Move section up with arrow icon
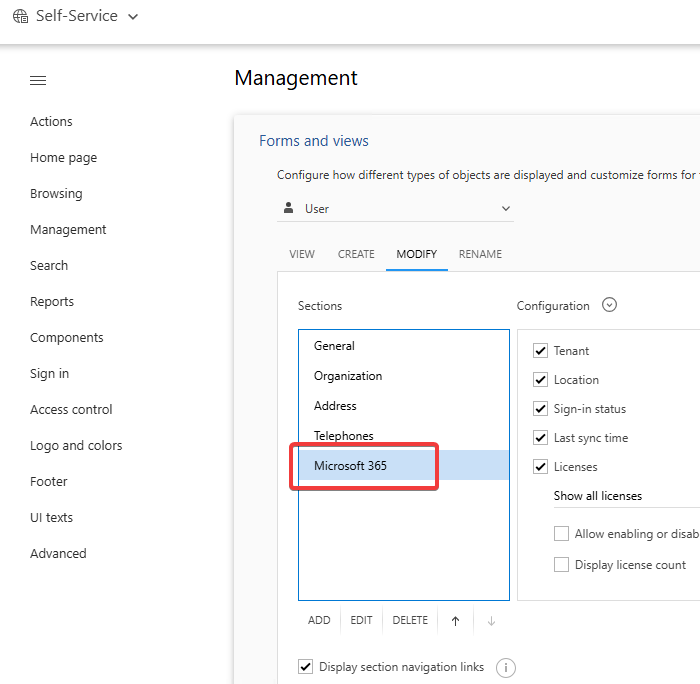This screenshot has width=700, height=684. tap(455, 621)
